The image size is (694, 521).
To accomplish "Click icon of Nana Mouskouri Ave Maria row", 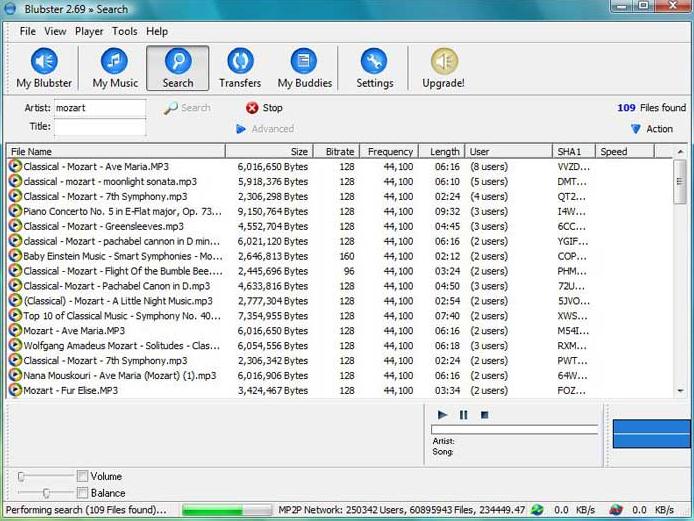I will 15,375.
